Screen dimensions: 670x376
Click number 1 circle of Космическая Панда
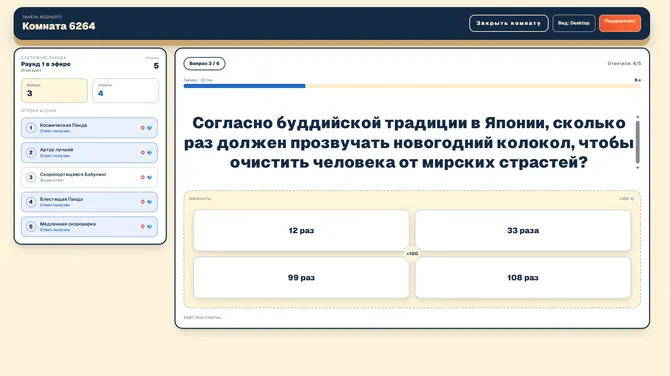pyautogui.click(x=31, y=128)
